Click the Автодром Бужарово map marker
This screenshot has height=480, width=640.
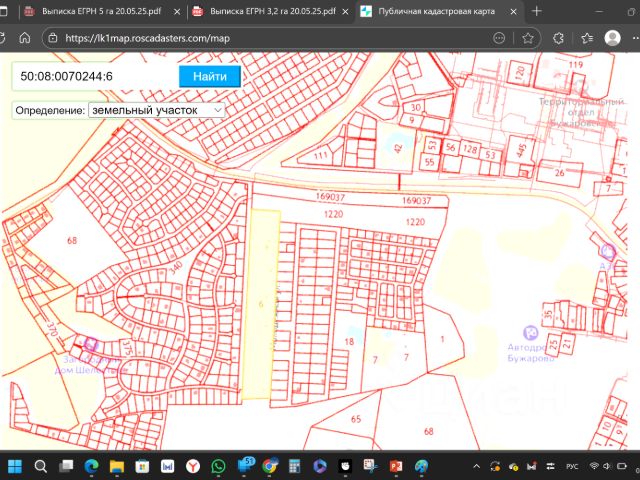[532, 334]
